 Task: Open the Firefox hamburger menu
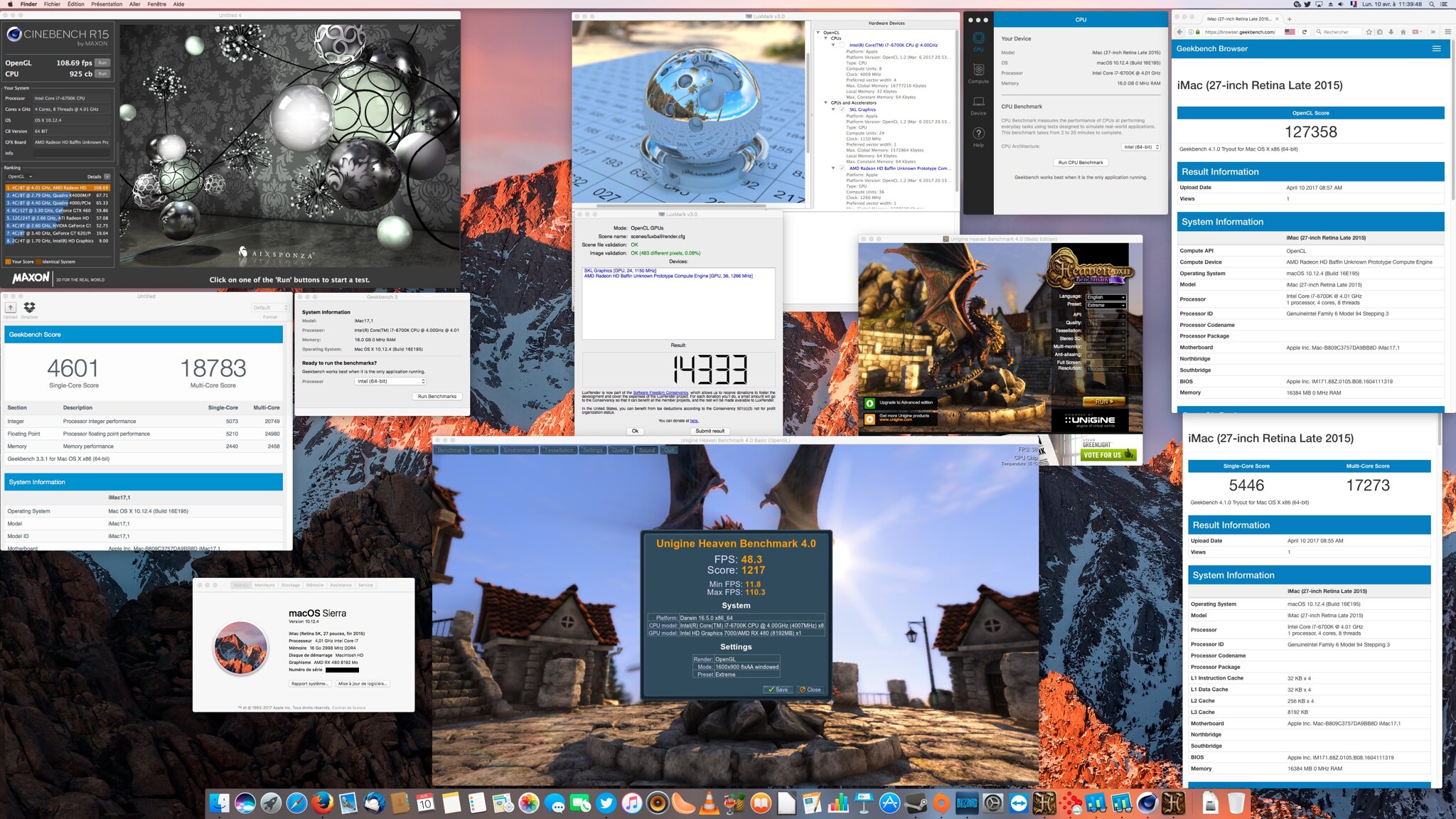pyautogui.click(x=1447, y=32)
